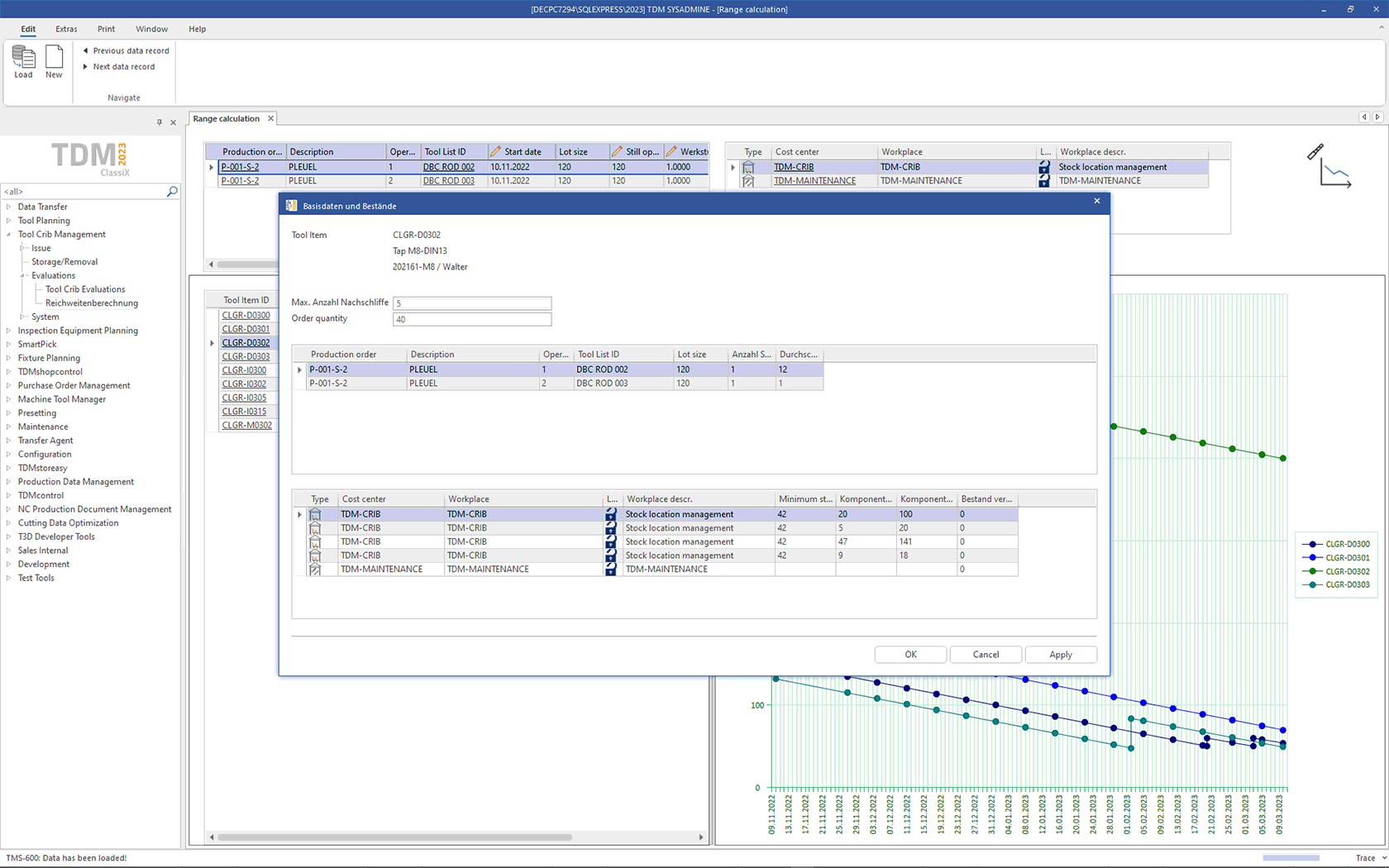Expand the Data Transfer tree node
Viewport: 1389px width, 868px height.
[9, 207]
